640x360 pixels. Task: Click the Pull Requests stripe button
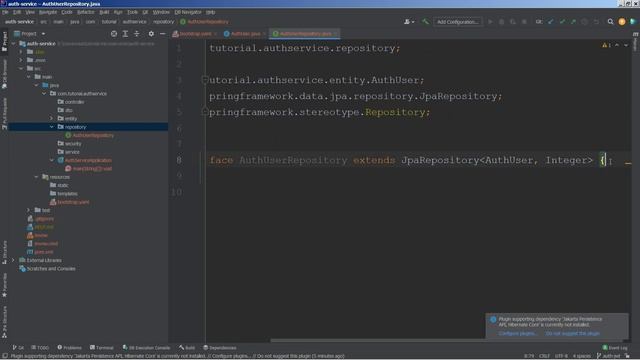[x=4, y=114]
